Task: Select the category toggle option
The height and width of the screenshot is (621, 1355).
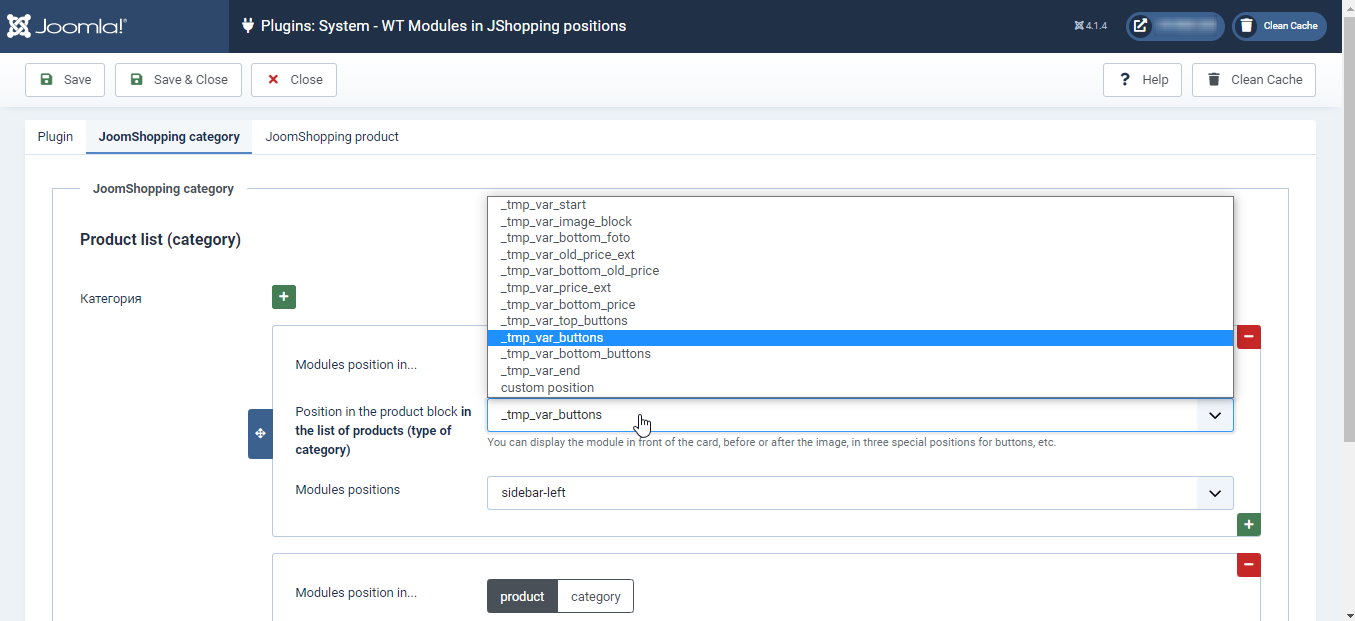Action: [595, 596]
